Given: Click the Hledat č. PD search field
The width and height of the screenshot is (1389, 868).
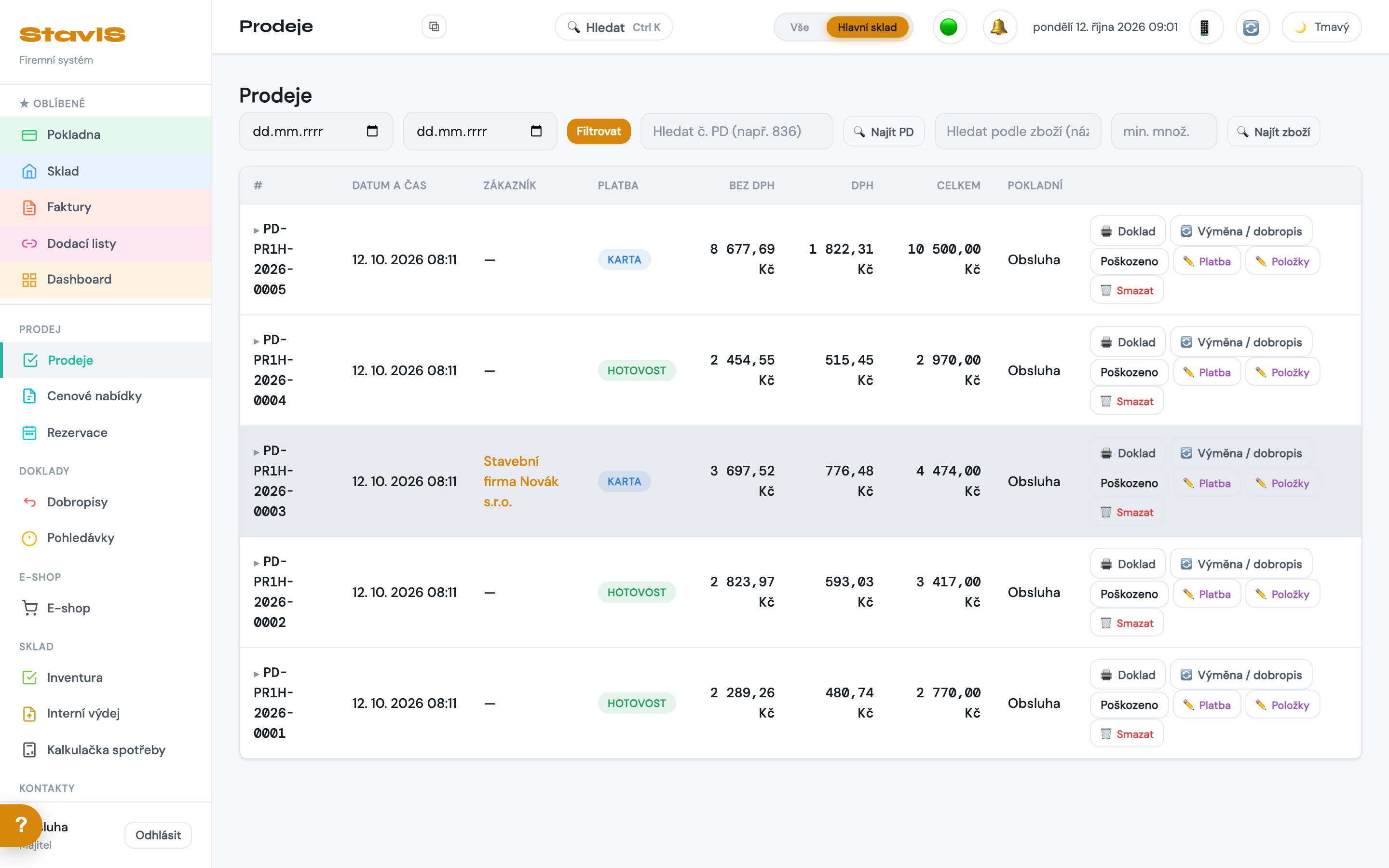Looking at the screenshot, I should click(x=736, y=131).
